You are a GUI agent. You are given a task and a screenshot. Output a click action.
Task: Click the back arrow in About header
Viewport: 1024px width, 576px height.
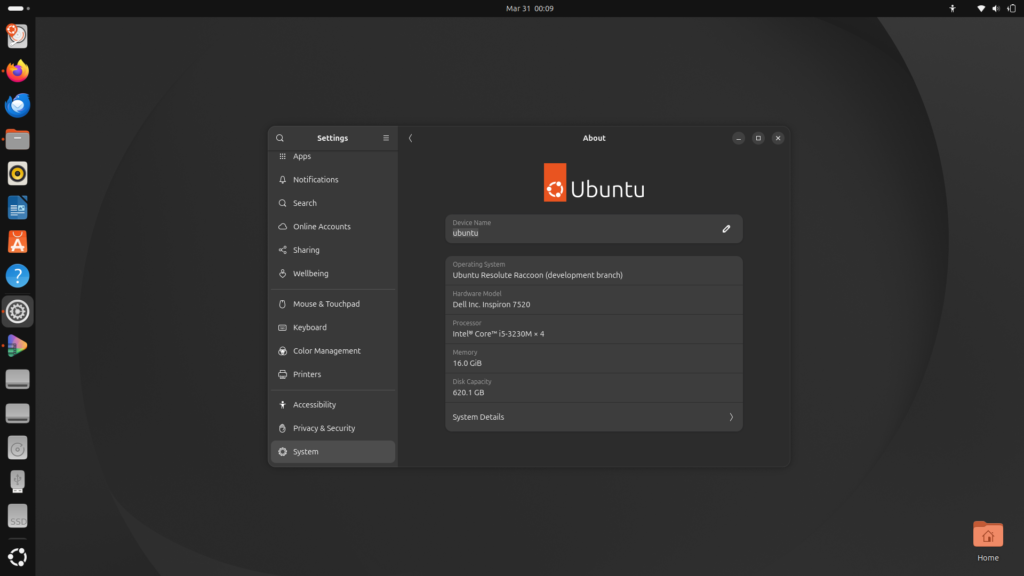click(410, 138)
